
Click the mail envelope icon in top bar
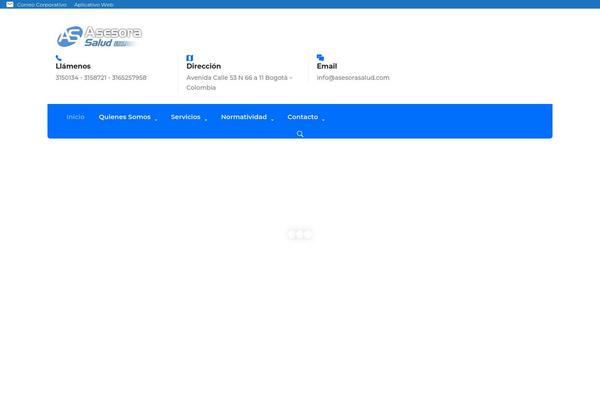pos(10,4)
